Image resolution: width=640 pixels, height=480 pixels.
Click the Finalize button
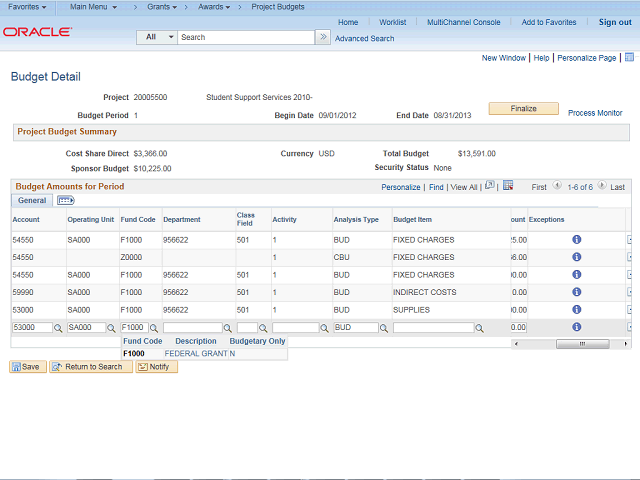[x=523, y=109]
